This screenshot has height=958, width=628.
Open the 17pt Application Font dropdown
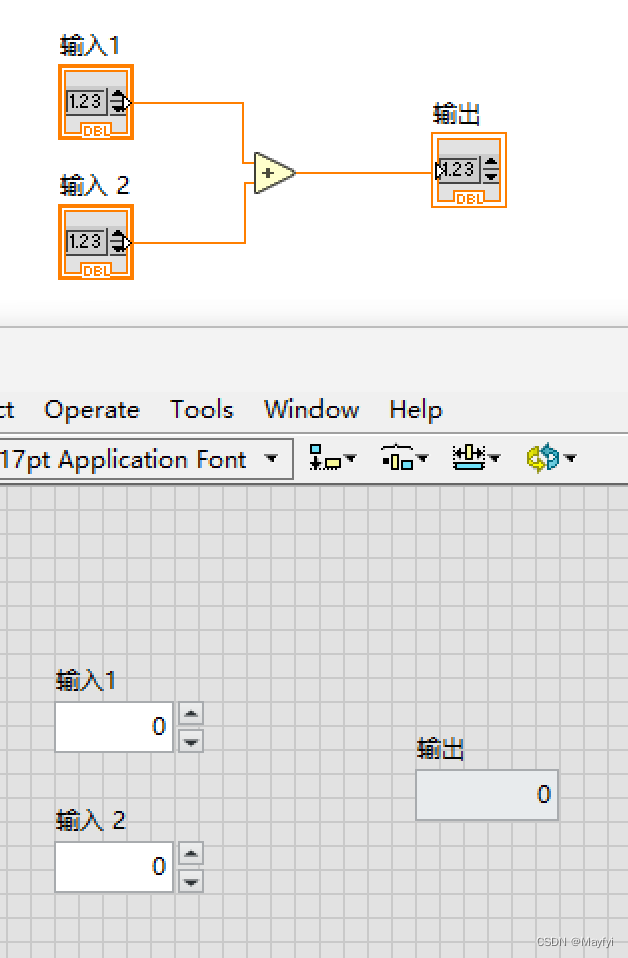[x=146, y=459]
